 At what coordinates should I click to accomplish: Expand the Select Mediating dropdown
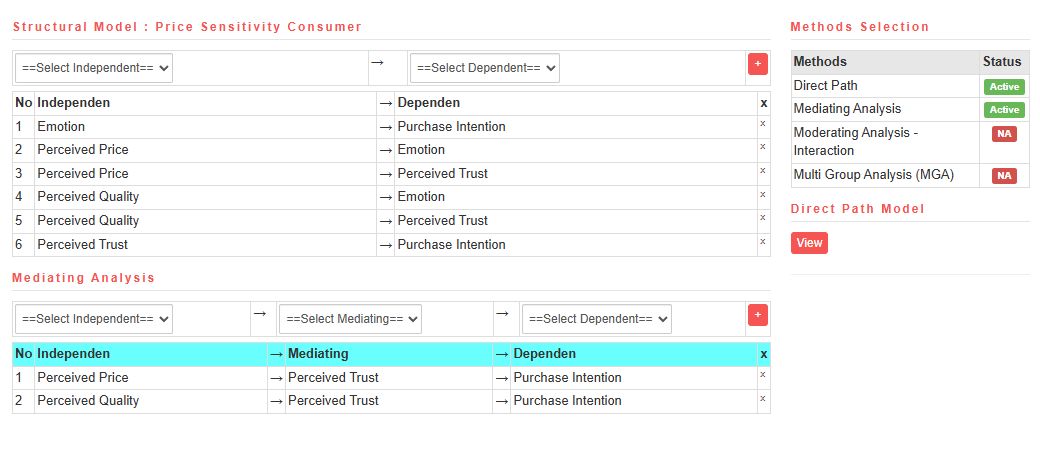click(350, 319)
